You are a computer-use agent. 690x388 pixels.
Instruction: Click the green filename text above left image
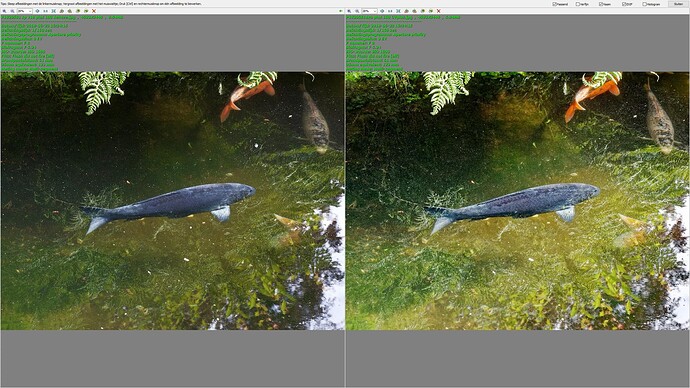tap(62, 18)
